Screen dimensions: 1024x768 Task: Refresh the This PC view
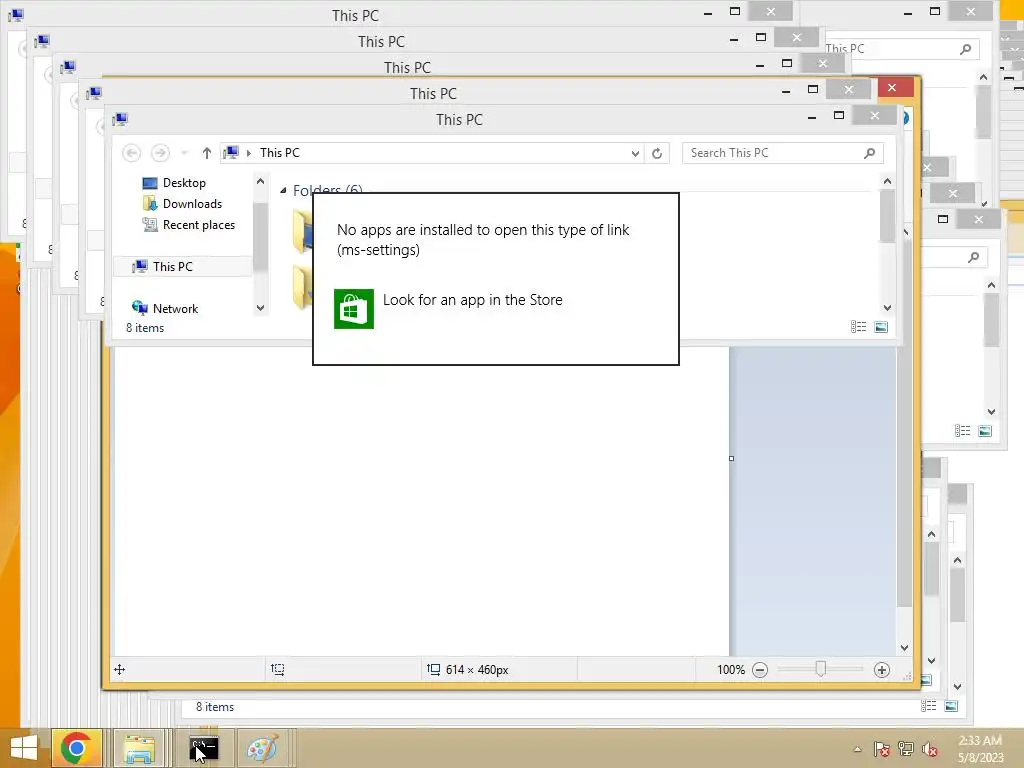click(x=657, y=153)
